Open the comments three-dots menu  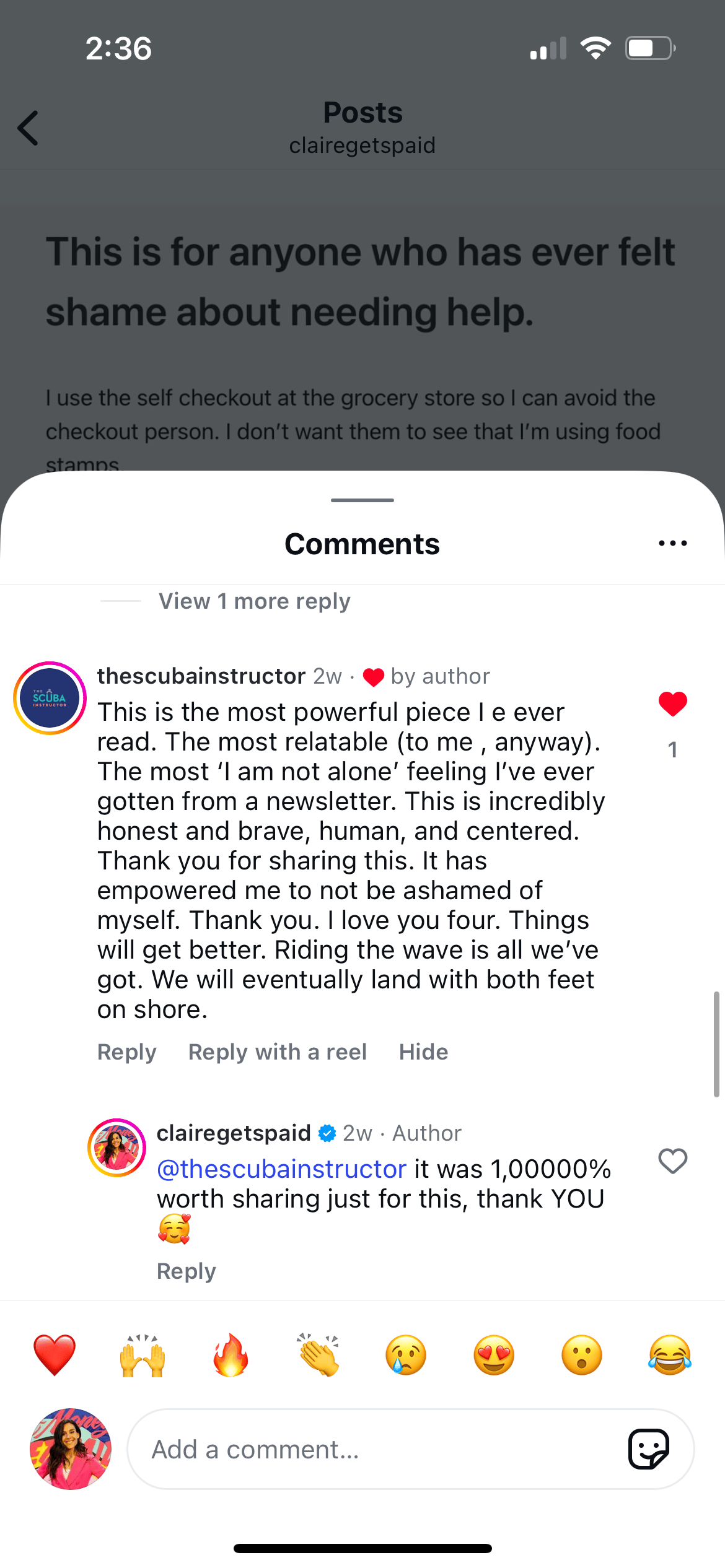672,544
